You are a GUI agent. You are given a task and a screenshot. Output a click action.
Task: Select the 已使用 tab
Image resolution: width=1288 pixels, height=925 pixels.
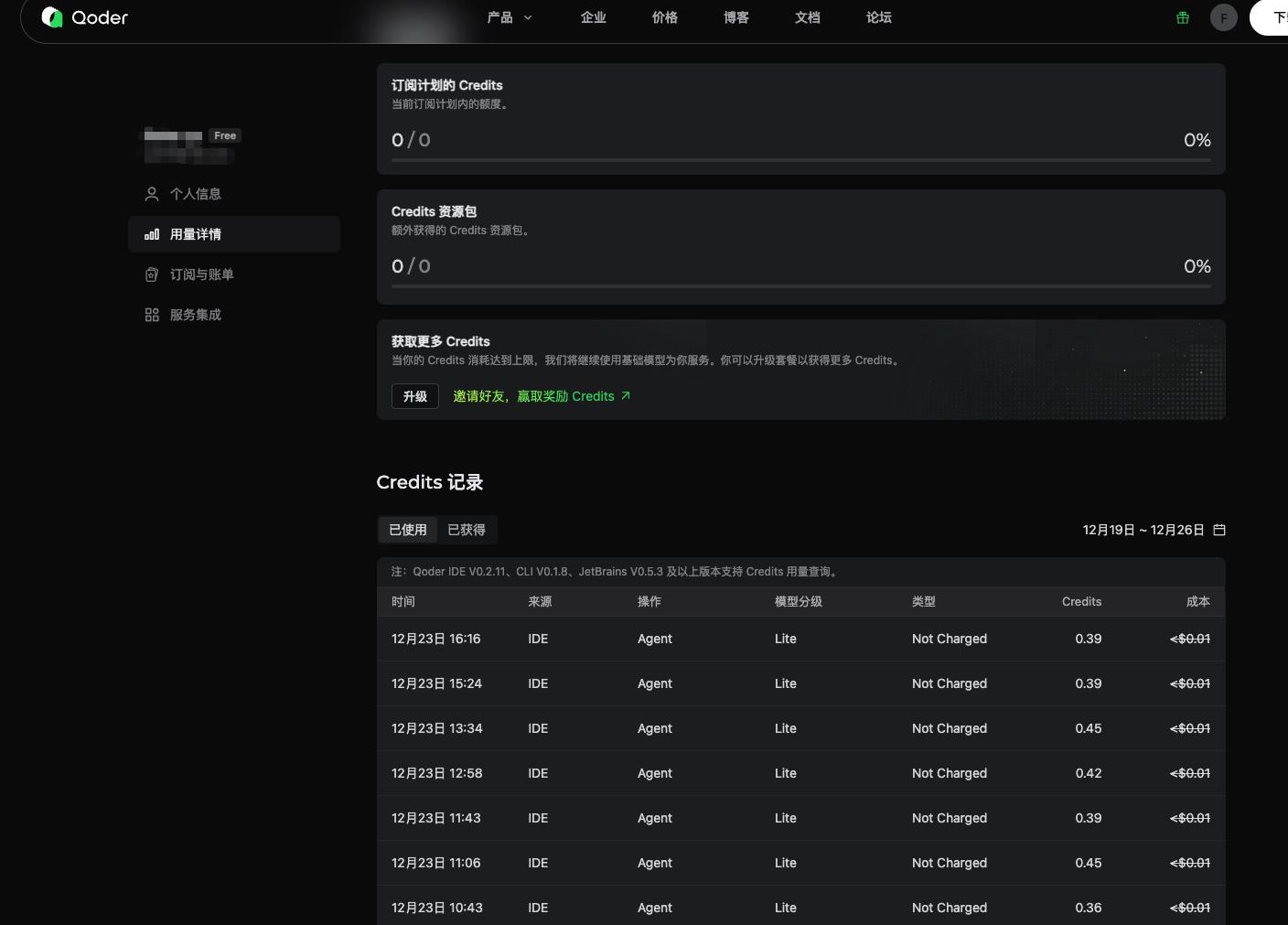[x=408, y=530]
